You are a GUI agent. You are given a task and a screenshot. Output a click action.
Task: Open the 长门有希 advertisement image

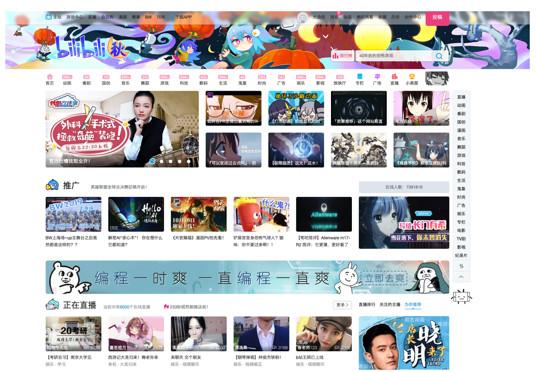[404, 223]
